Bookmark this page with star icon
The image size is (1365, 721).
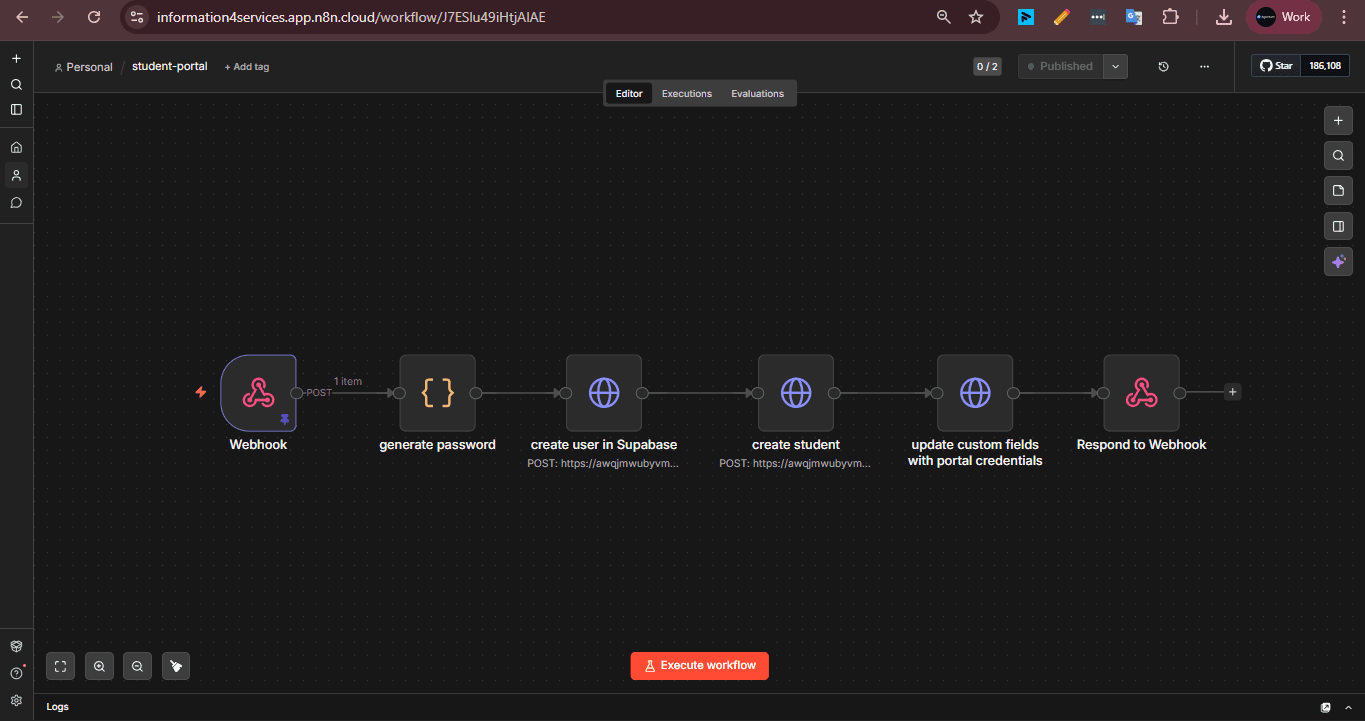click(x=976, y=17)
